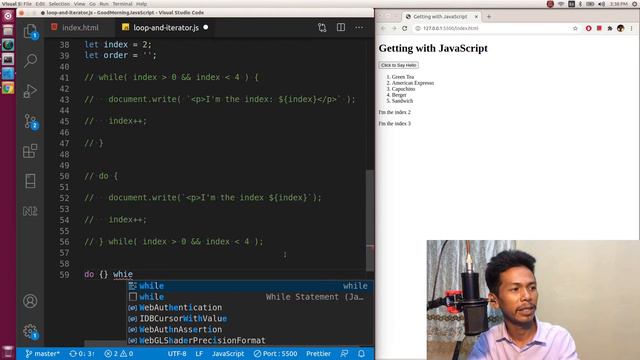Viewport: 640px width, 360px height.
Task: Change the UTF-8 encoding in status bar
Action: coord(177,353)
